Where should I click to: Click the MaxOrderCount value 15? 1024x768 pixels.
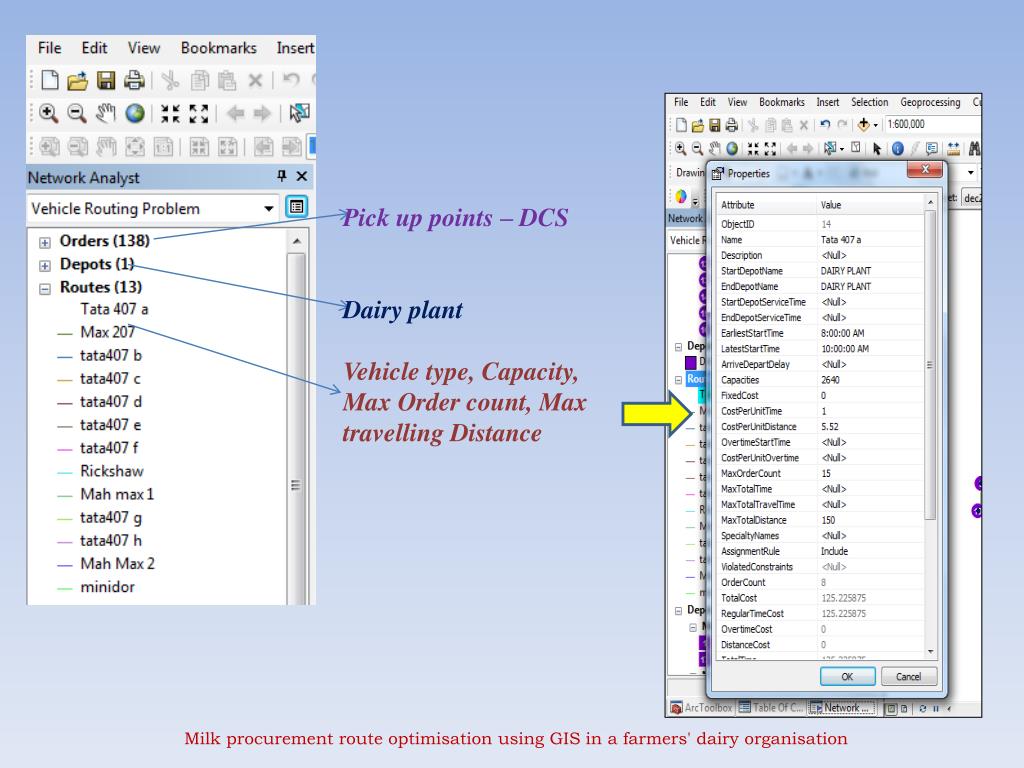826,473
